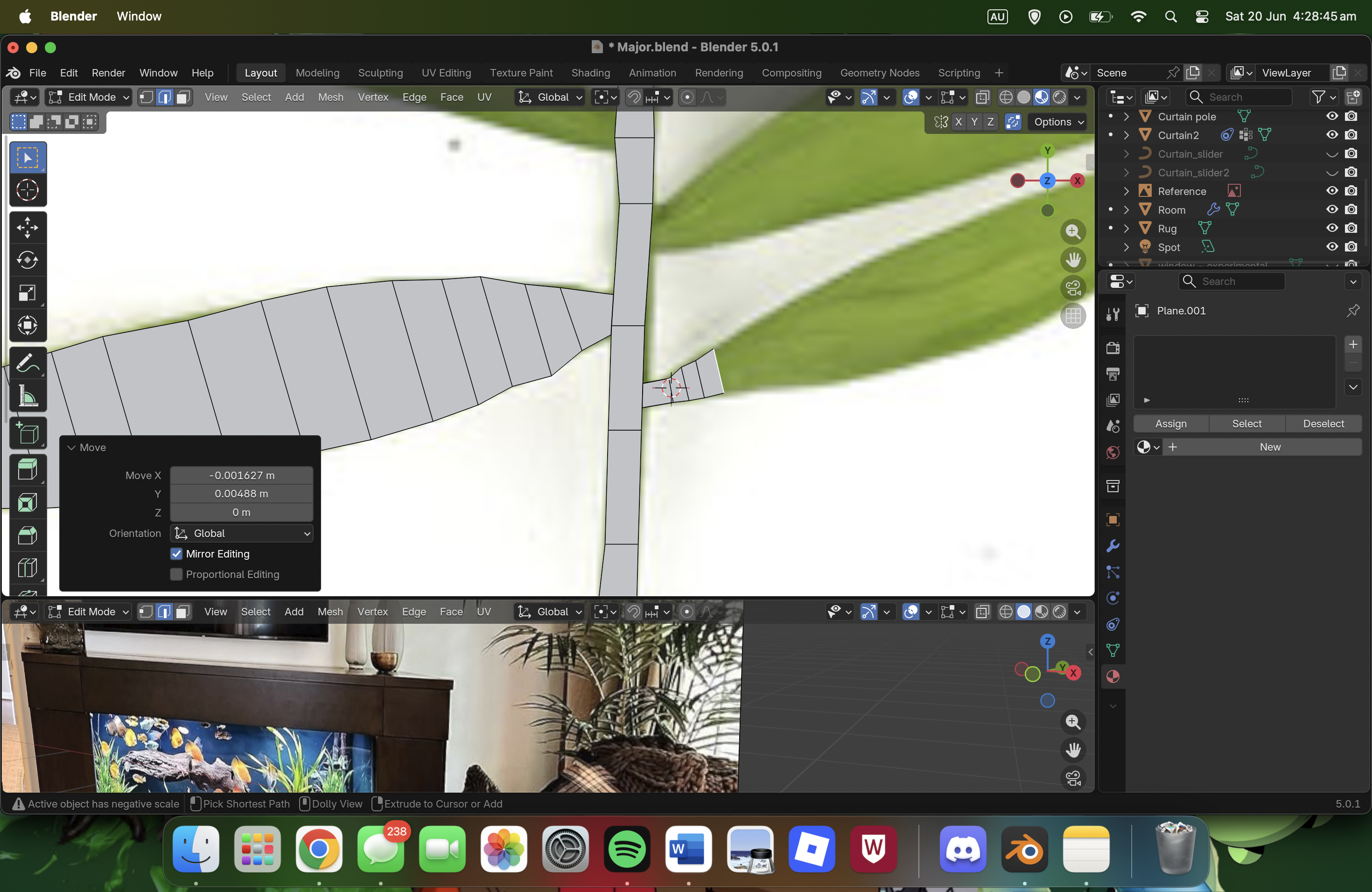Select the Move tool in toolbar
The height and width of the screenshot is (892, 1372).
pyautogui.click(x=28, y=228)
